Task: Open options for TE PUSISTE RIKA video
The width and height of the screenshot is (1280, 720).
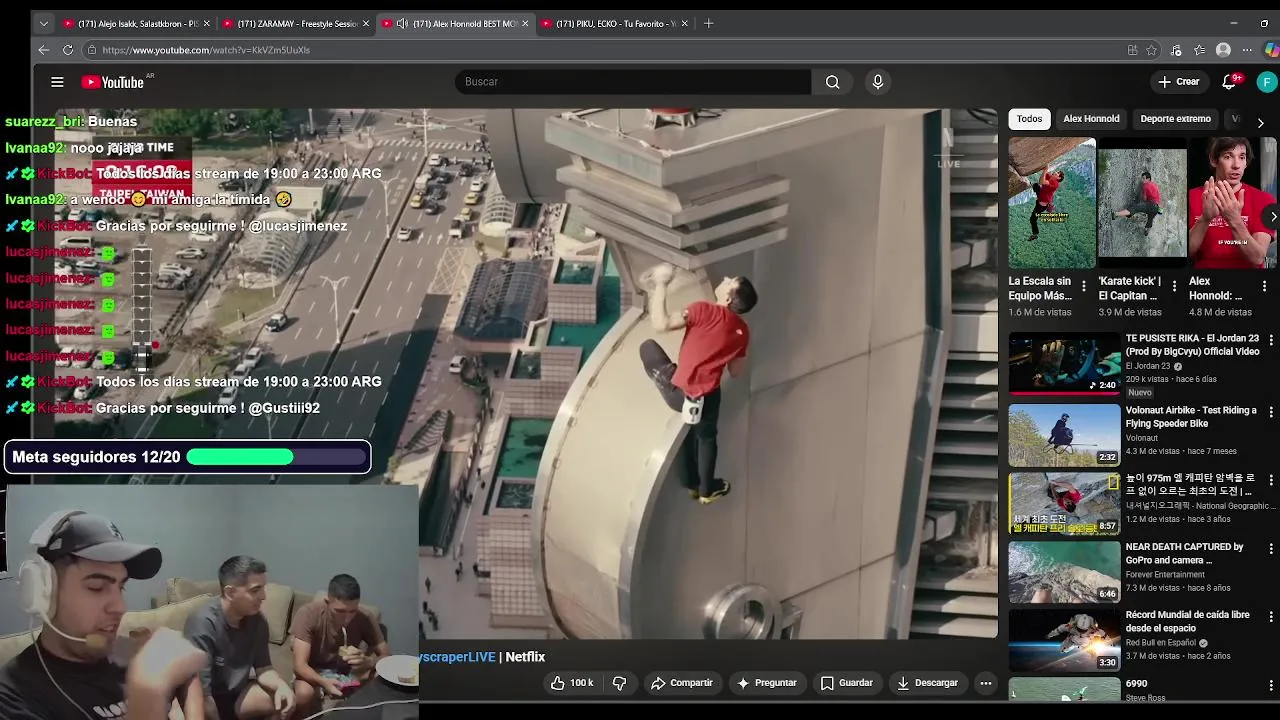Action: pyautogui.click(x=1271, y=340)
